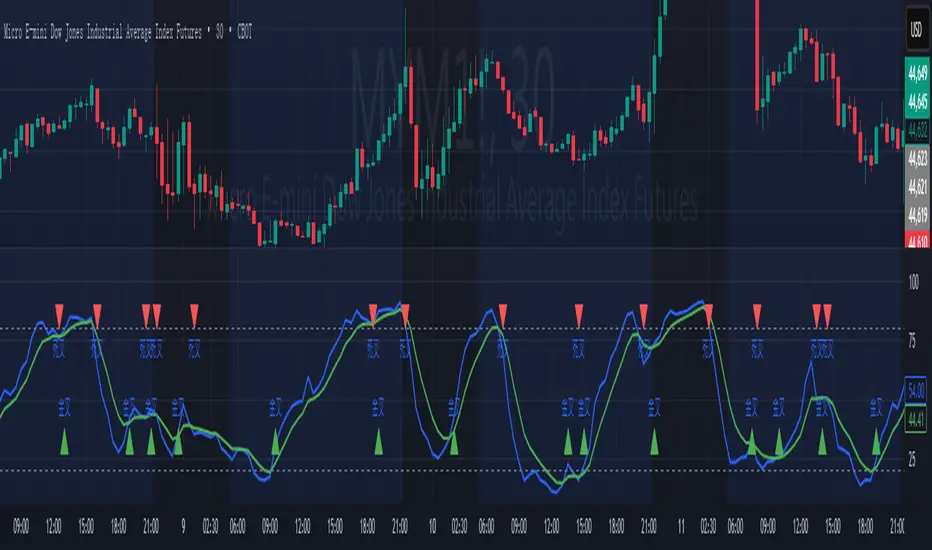
Task: Click the 75 level on indicator scale
Action: click(x=912, y=341)
